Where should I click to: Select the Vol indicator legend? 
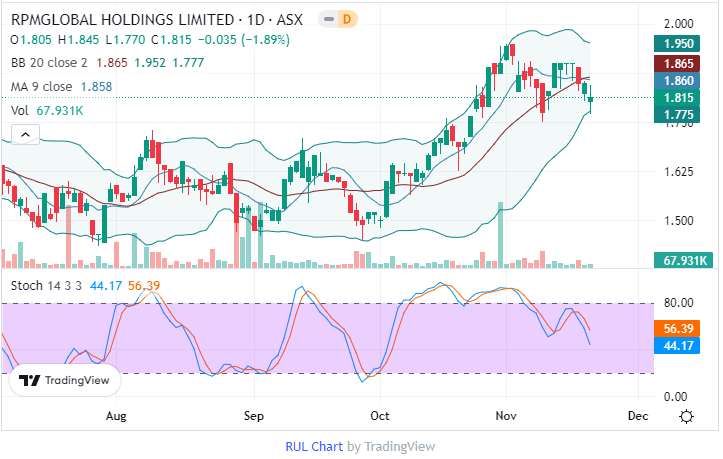pyautogui.click(x=20, y=111)
